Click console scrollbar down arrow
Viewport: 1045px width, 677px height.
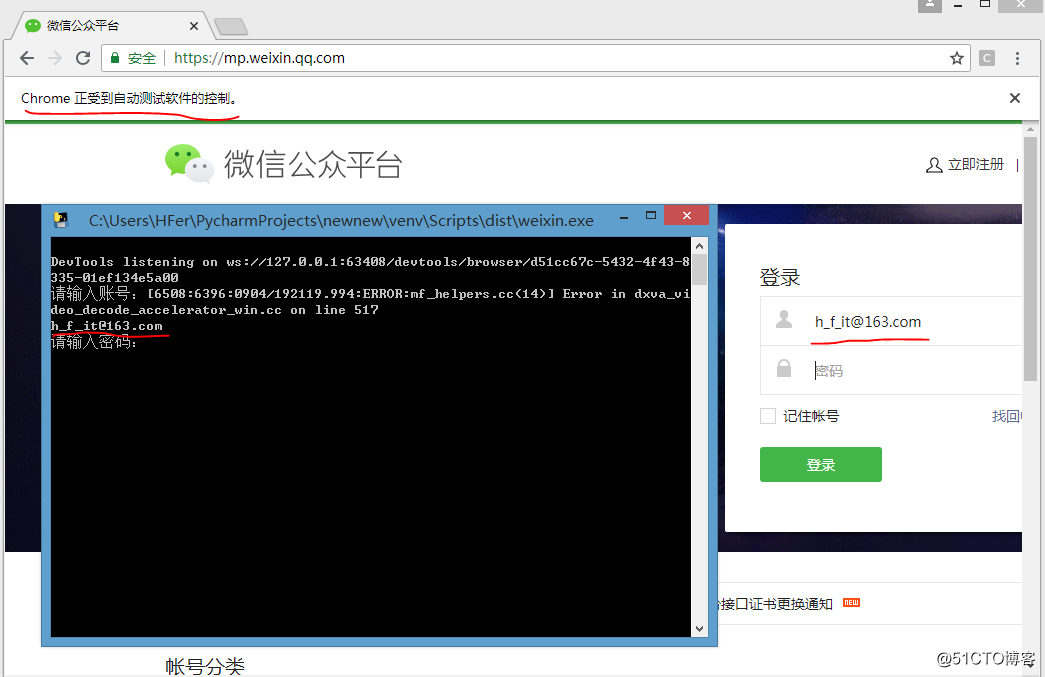[x=699, y=628]
